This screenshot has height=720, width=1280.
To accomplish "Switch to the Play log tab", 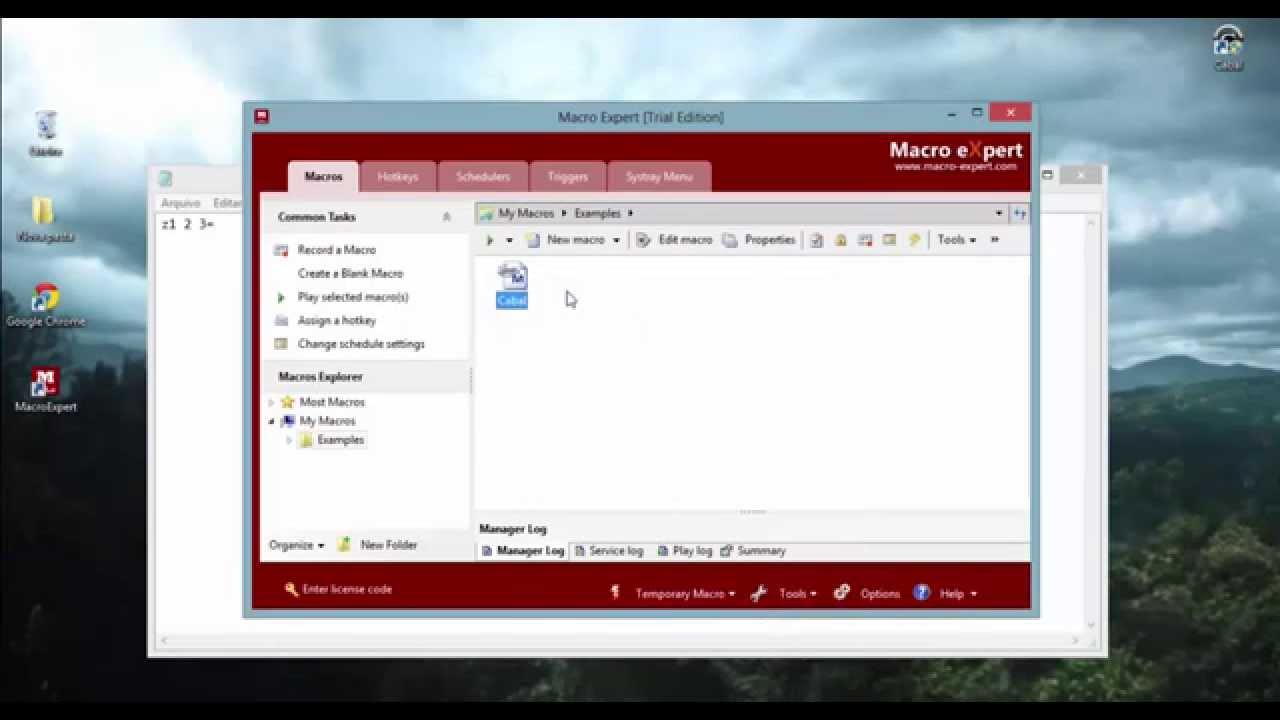I will tap(684, 551).
